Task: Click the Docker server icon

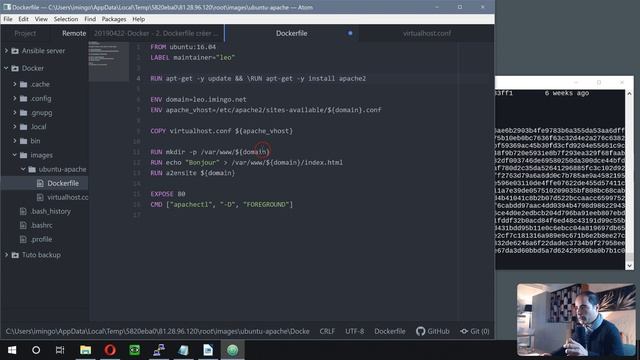Action: pos(15,69)
